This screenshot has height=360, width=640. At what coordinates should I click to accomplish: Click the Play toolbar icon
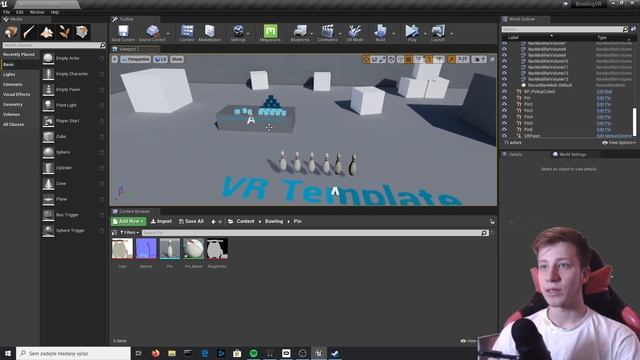[x=412, y=31]
